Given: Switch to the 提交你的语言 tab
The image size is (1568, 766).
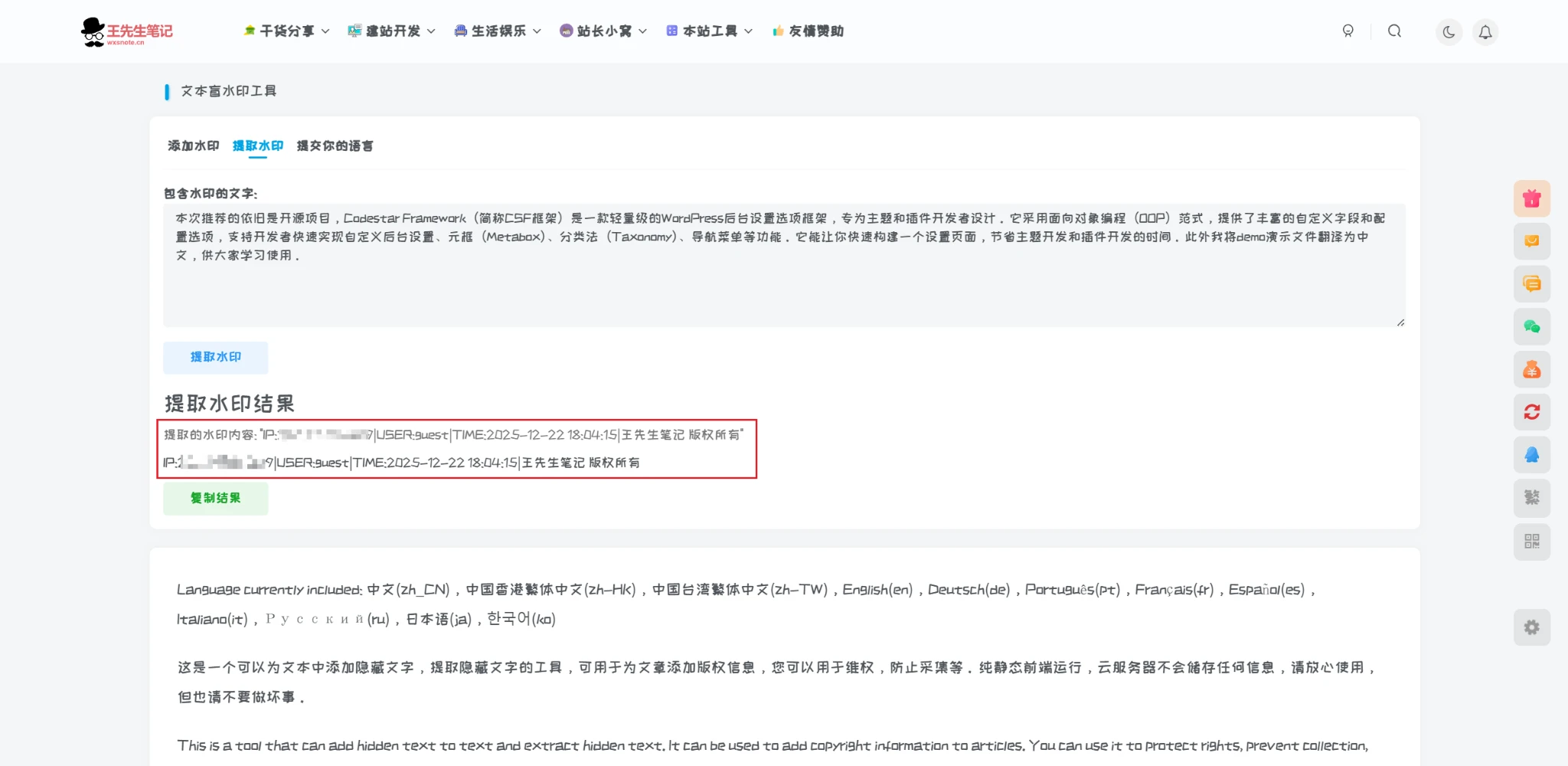Looking at the screenshot, I should point(335,146).
